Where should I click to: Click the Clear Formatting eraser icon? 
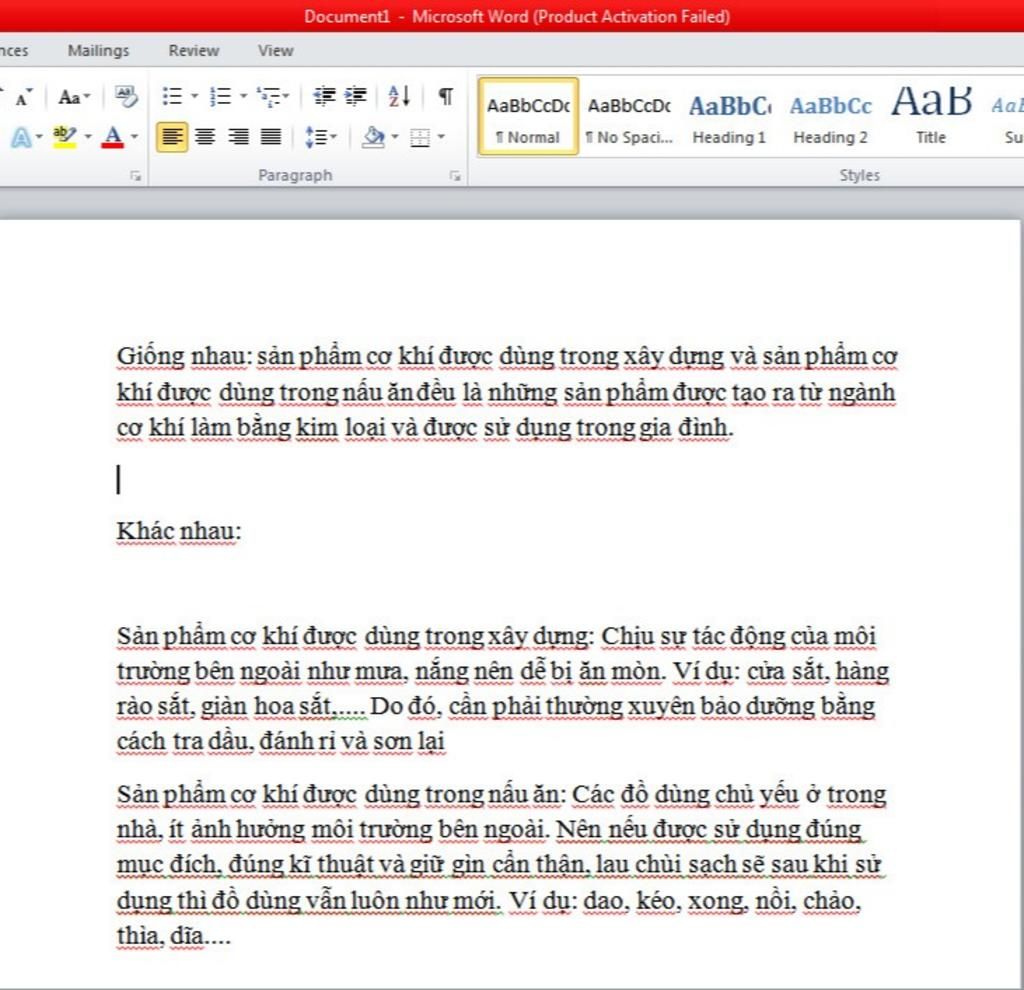pos(125,97)
